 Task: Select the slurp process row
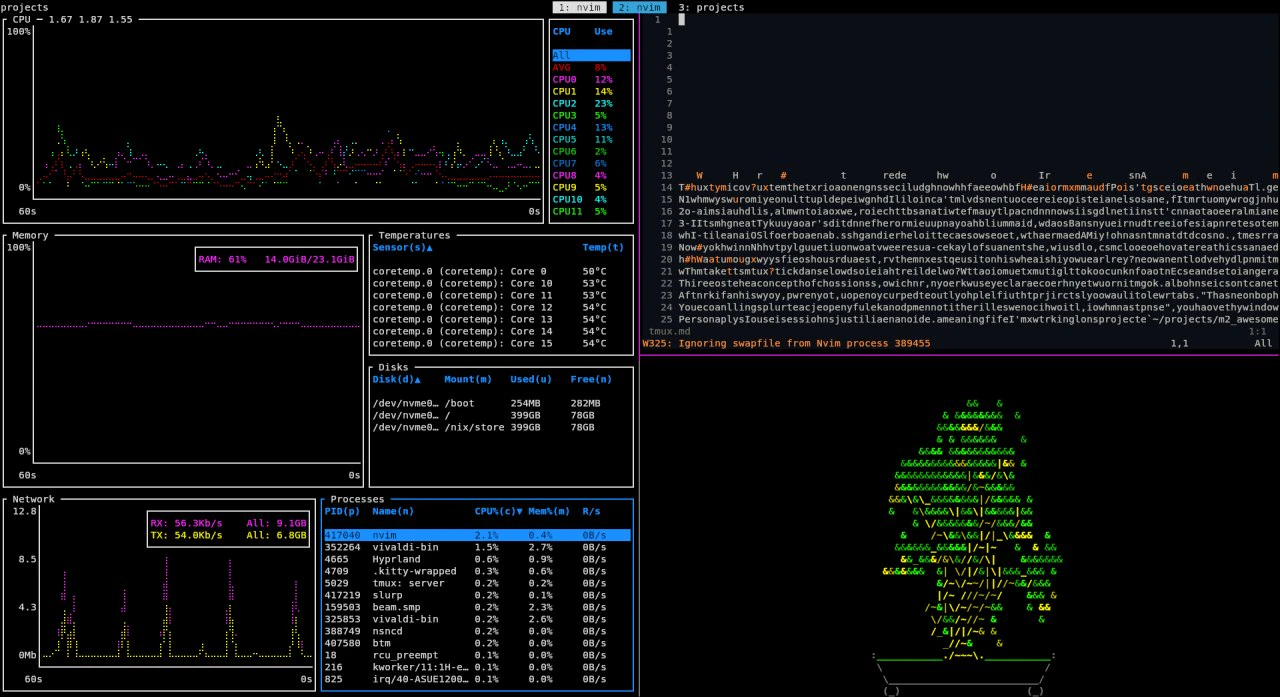[x=477, y=595]
